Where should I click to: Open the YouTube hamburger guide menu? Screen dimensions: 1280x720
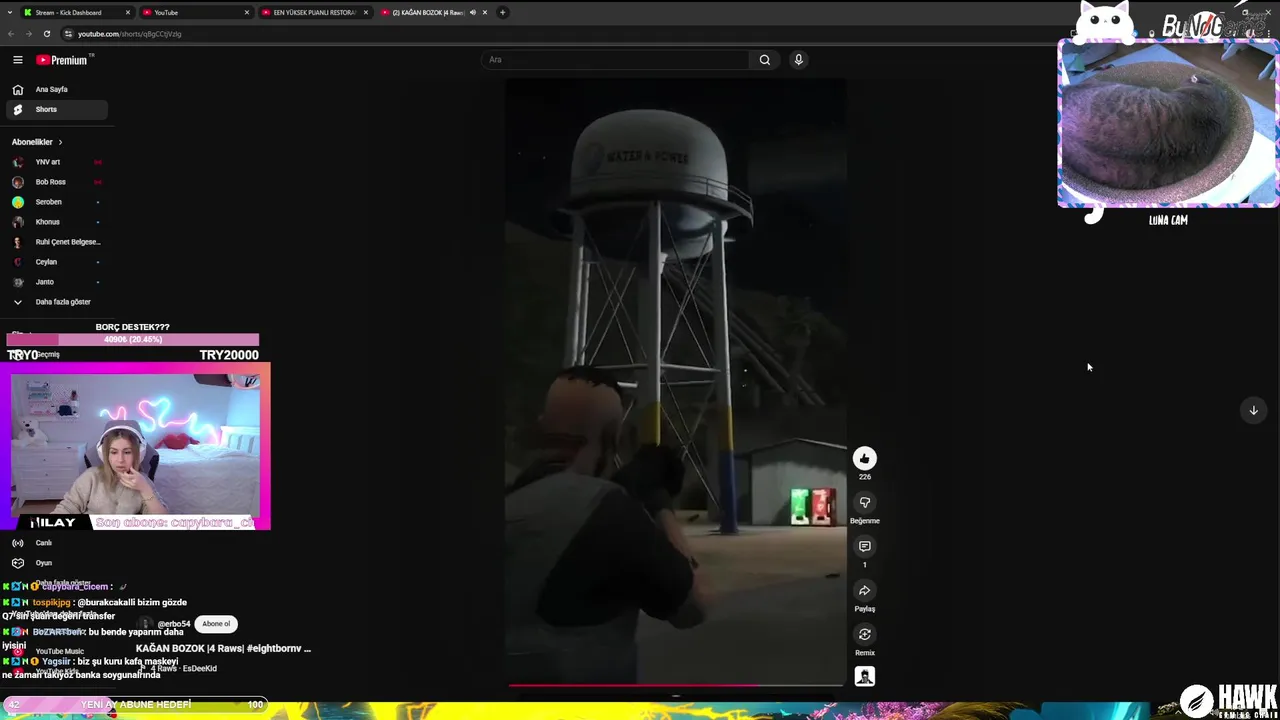[x=17, y=60]
